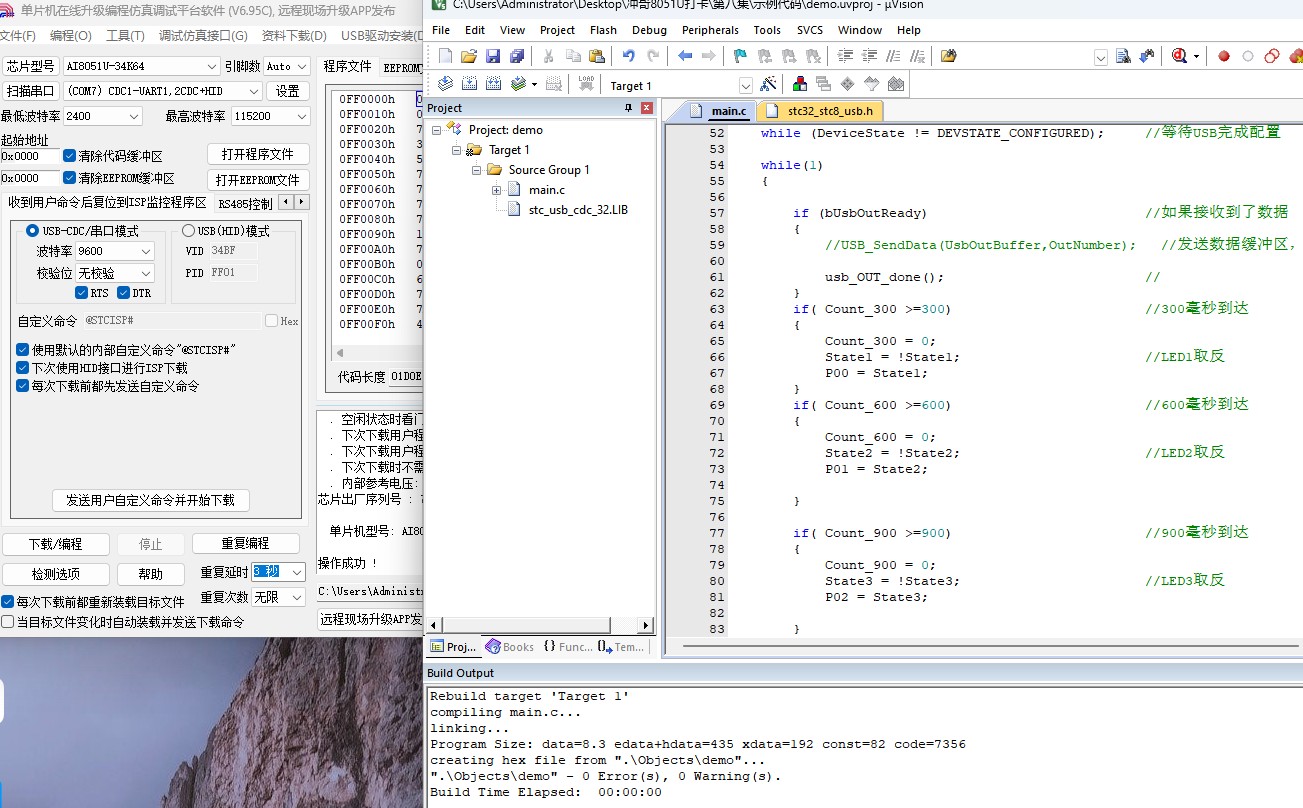1303x808 pixels.
Task: Open the Debug menu in µVision
Action: point(649,30)
